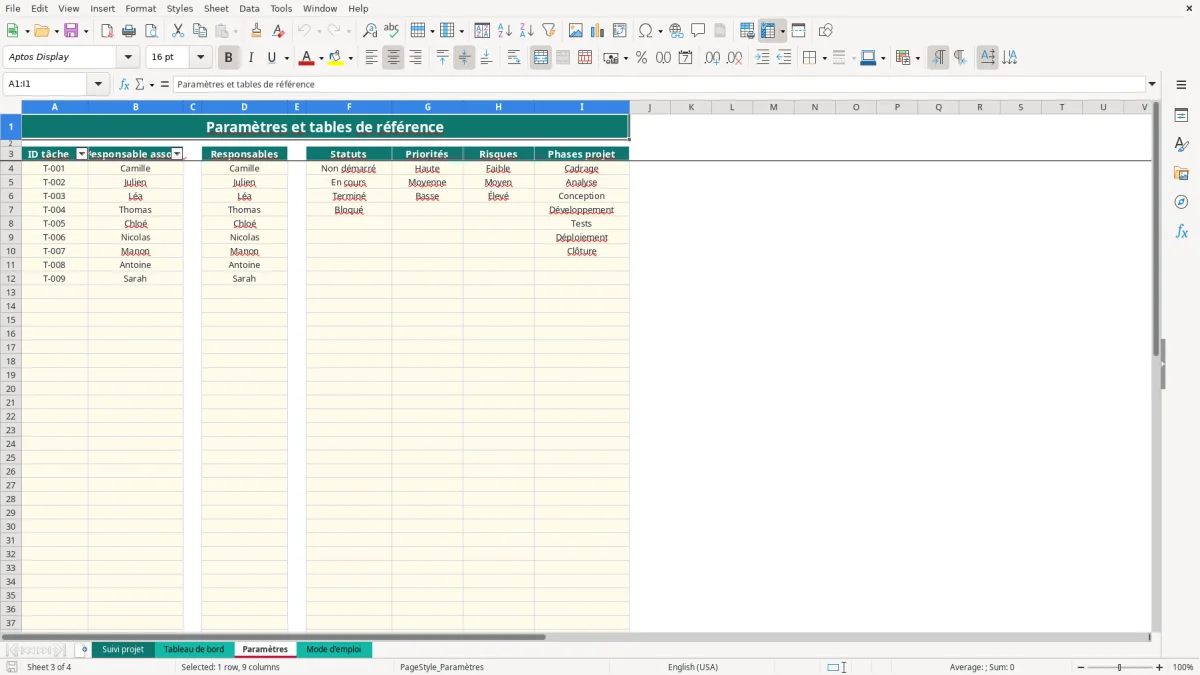Open the ID tâche filter dropdown
Image resolution: width=1200 pixels, height=675 pixels.
pyautogui.click(x=82, y=154)
